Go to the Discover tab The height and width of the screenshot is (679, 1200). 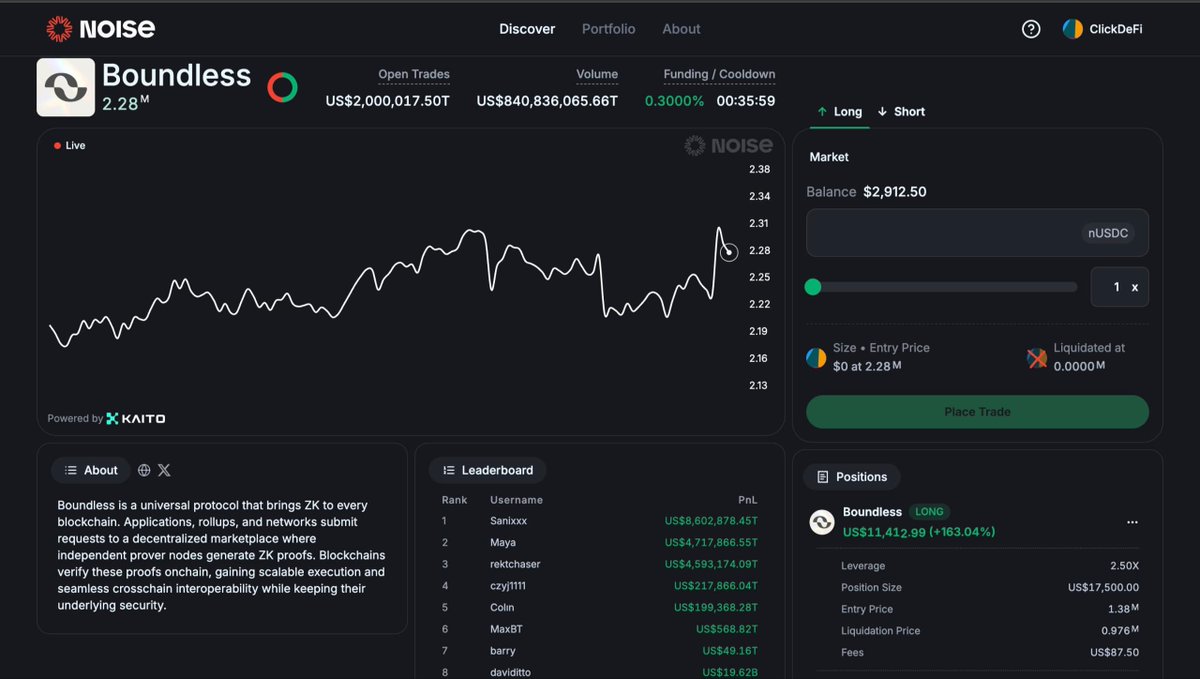point(527,29)
